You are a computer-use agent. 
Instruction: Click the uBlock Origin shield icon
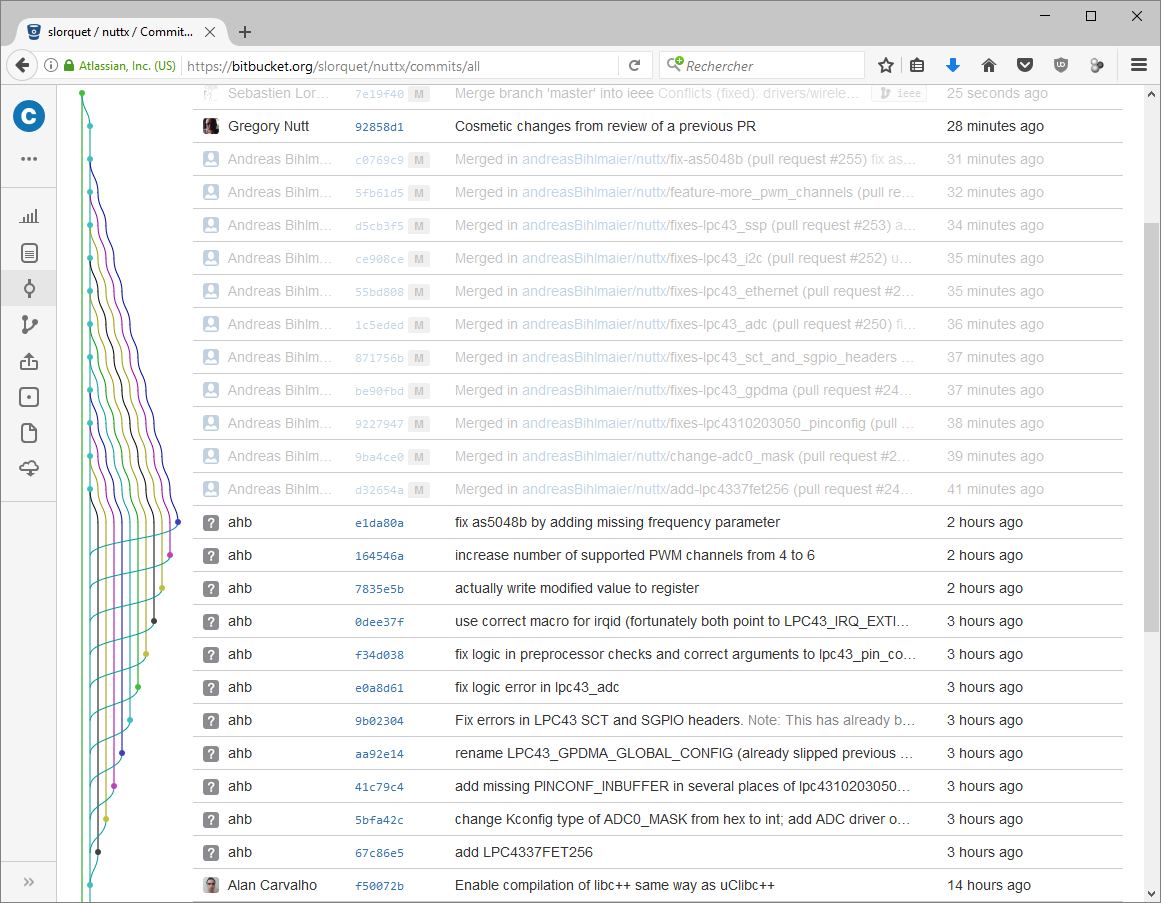coord(1061,66)
